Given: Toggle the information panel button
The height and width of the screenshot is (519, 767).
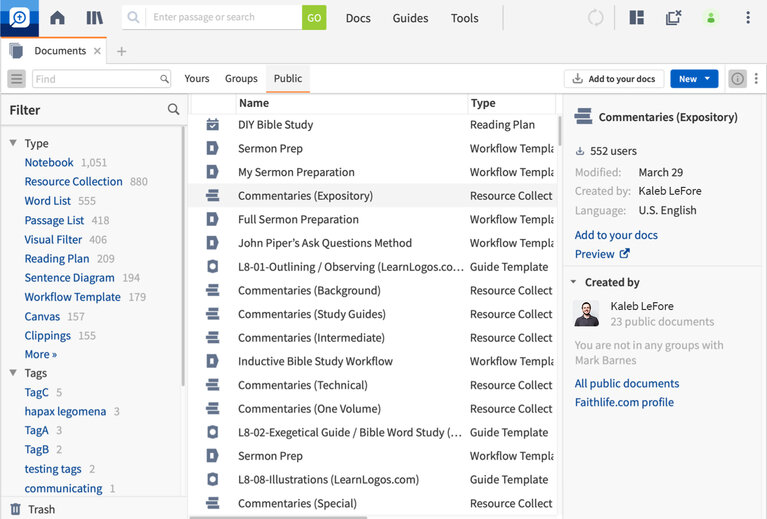Looking at the screenshot, I should (738, 79).
